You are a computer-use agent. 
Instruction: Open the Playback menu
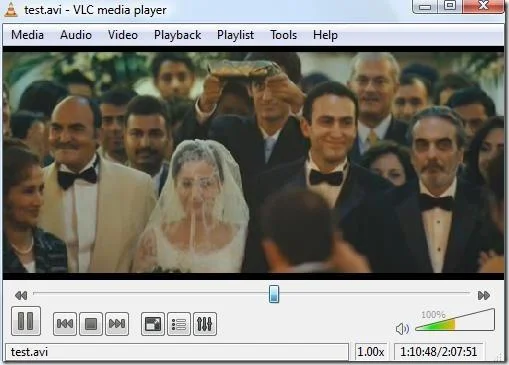point(178,35)
